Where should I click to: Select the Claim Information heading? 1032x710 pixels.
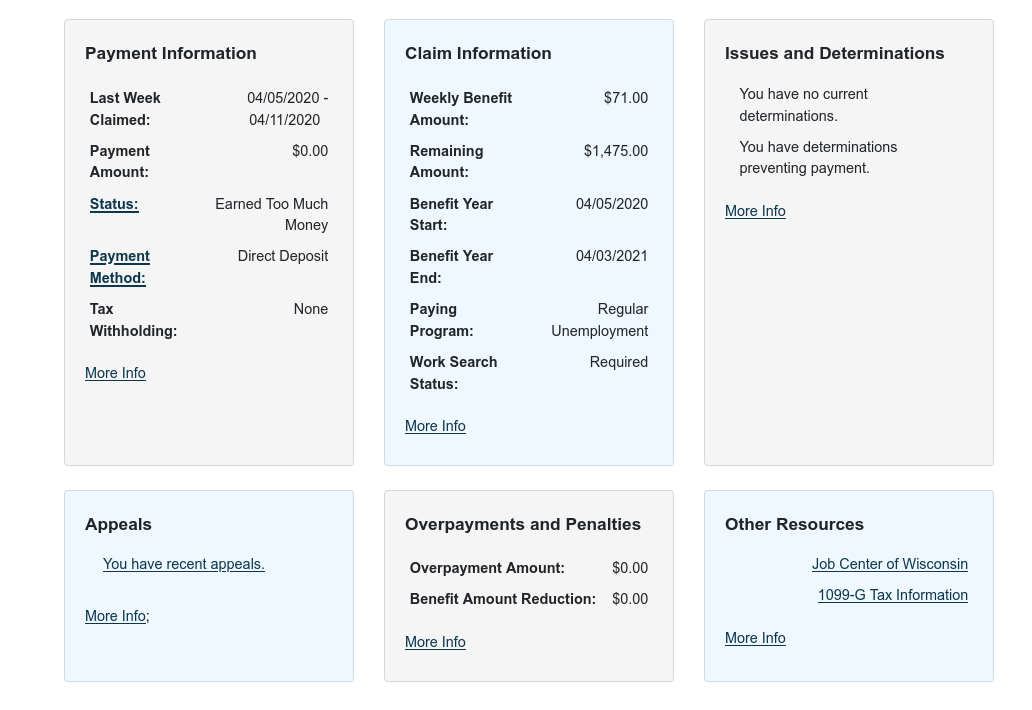pos(478,53)
